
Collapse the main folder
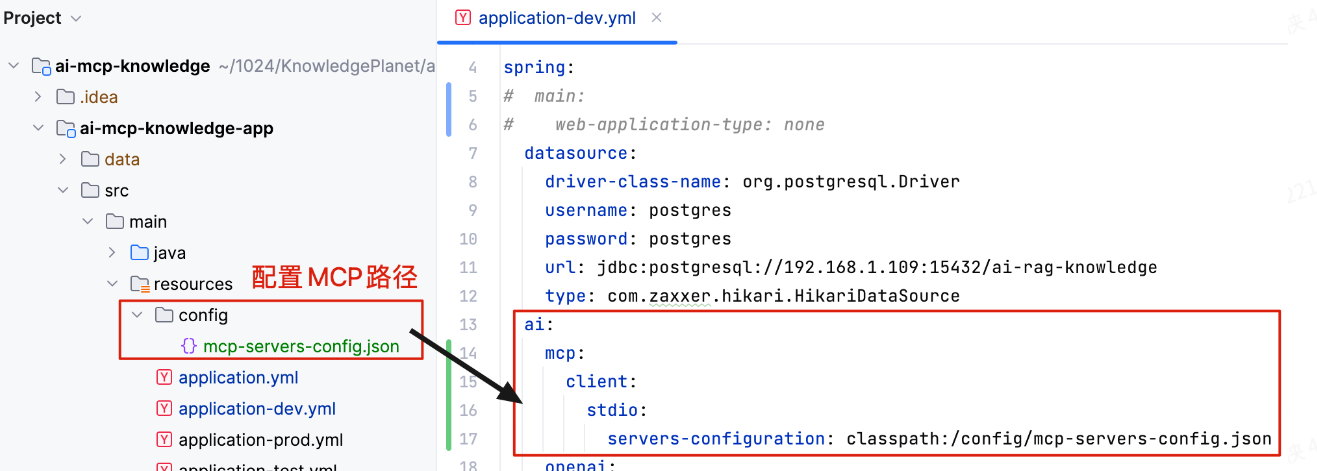click(x=87, y=221)
